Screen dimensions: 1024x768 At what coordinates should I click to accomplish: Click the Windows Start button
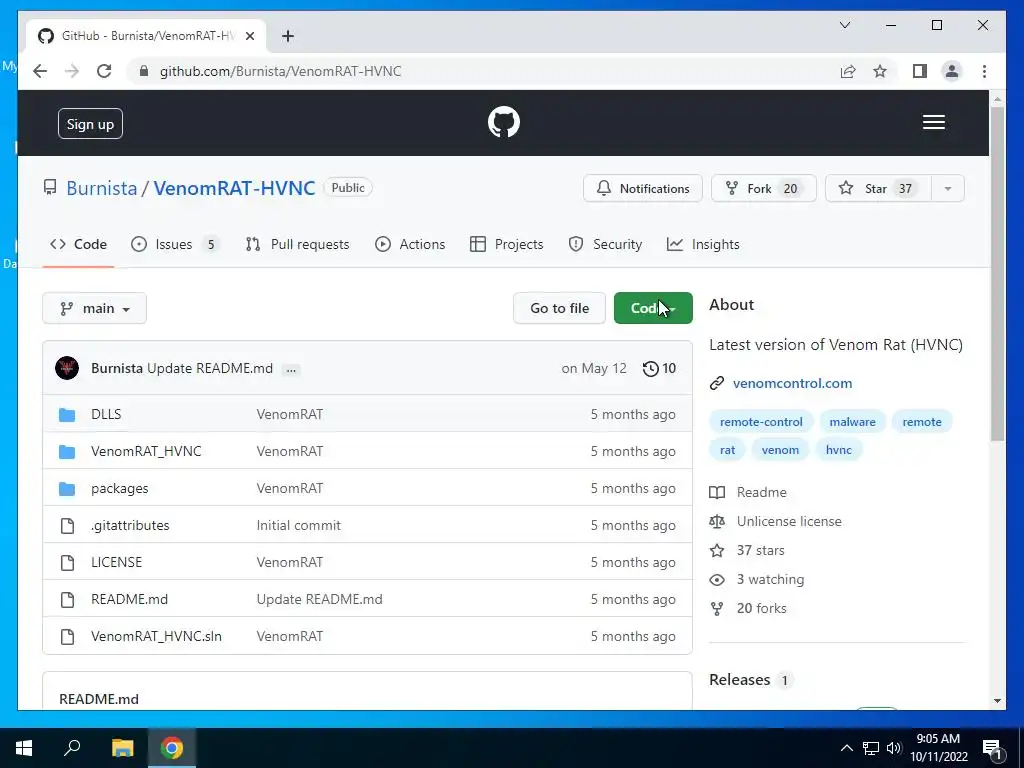24,748
